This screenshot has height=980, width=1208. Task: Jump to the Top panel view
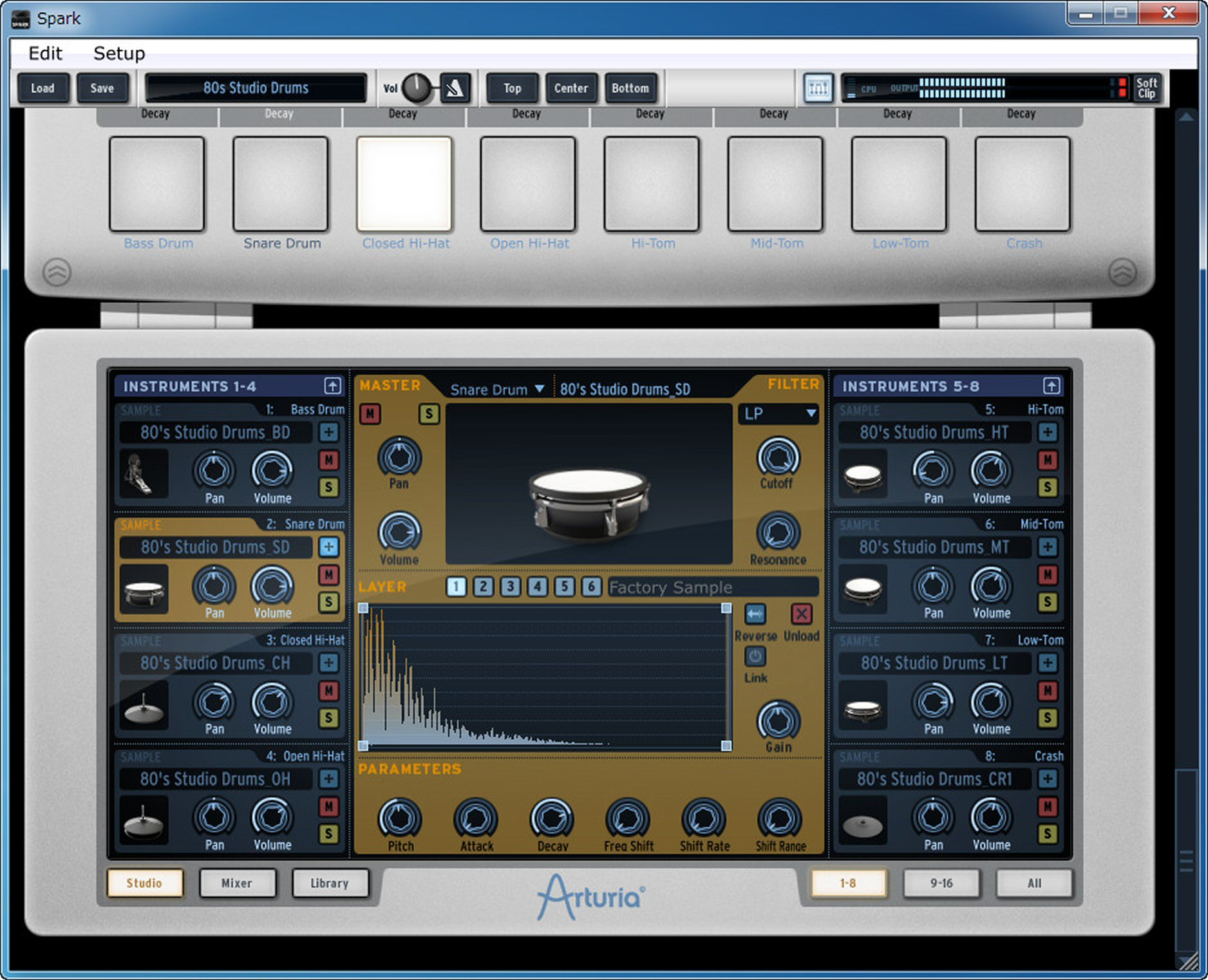pyautogui.click(x=513, y=88)
